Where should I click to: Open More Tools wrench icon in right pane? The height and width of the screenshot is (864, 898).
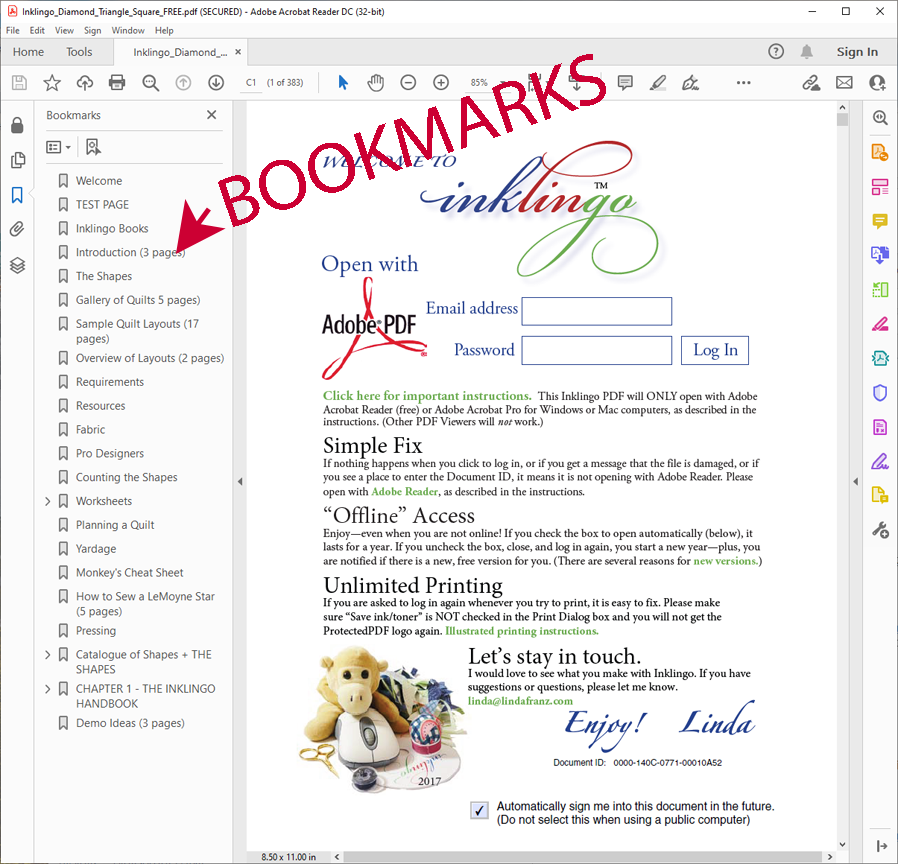[x=880, y=530]
